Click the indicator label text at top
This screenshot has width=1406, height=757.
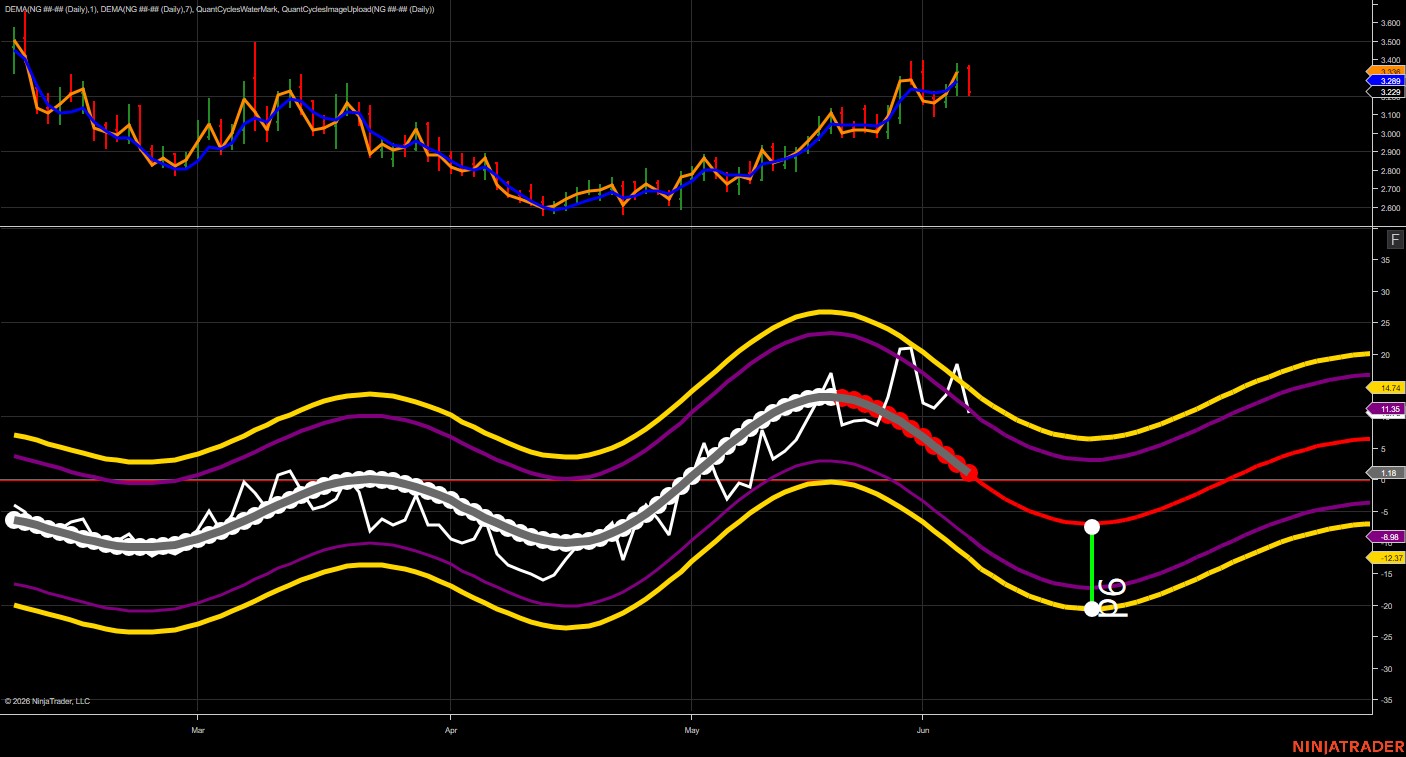pyautogui.click(x=220, y=9)
